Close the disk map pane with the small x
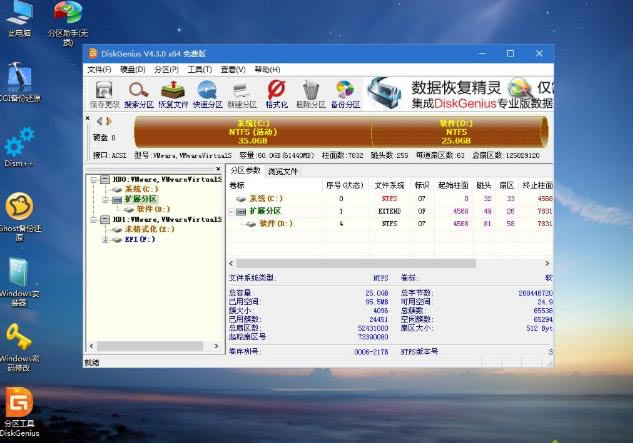This screenshot has width=633, height=443. [88, 118]
